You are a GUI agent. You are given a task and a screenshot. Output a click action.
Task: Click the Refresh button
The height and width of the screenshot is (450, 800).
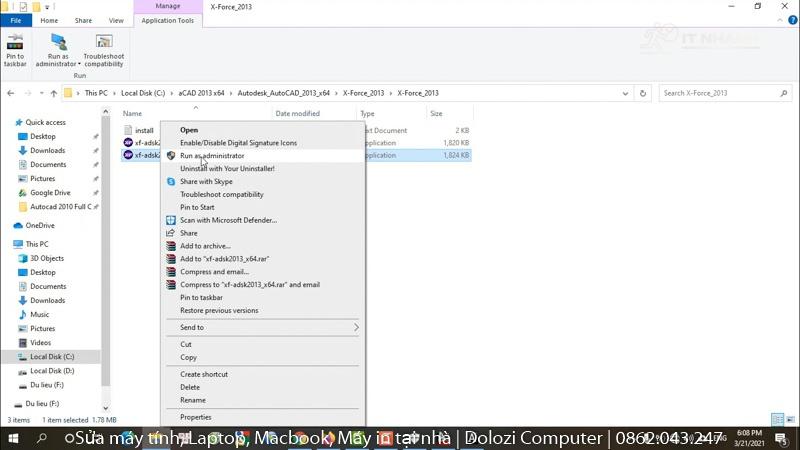pyautogui.click(x=642, y=93)
